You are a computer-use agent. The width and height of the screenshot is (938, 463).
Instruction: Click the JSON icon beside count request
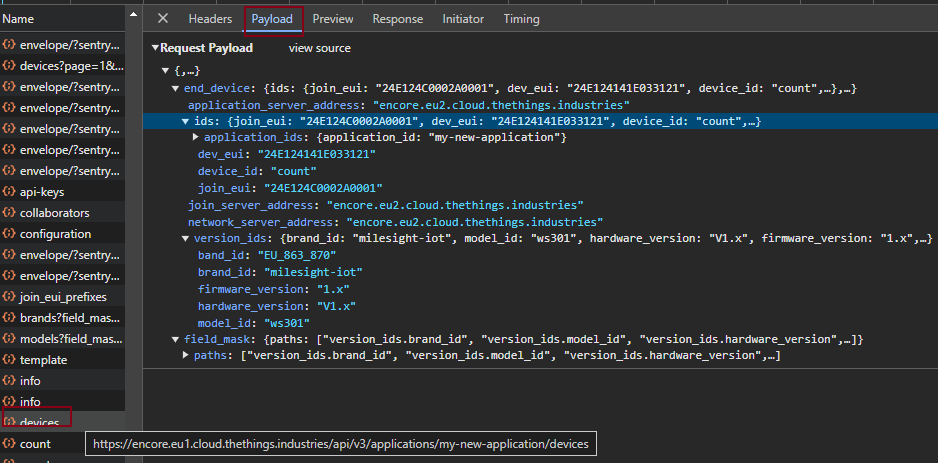click(9, 444)
